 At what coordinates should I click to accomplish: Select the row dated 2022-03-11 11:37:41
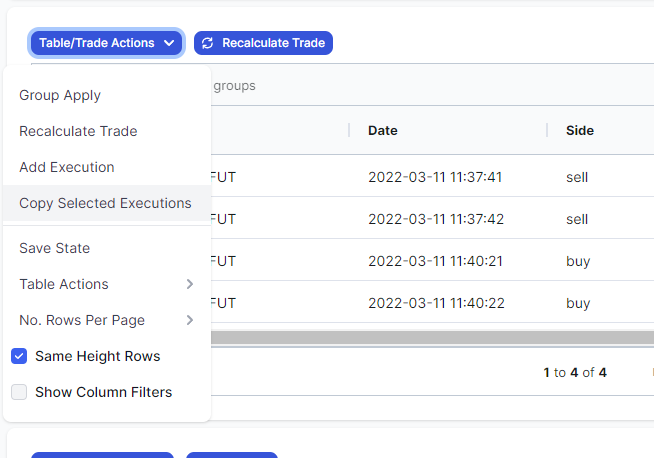point(432,176)
